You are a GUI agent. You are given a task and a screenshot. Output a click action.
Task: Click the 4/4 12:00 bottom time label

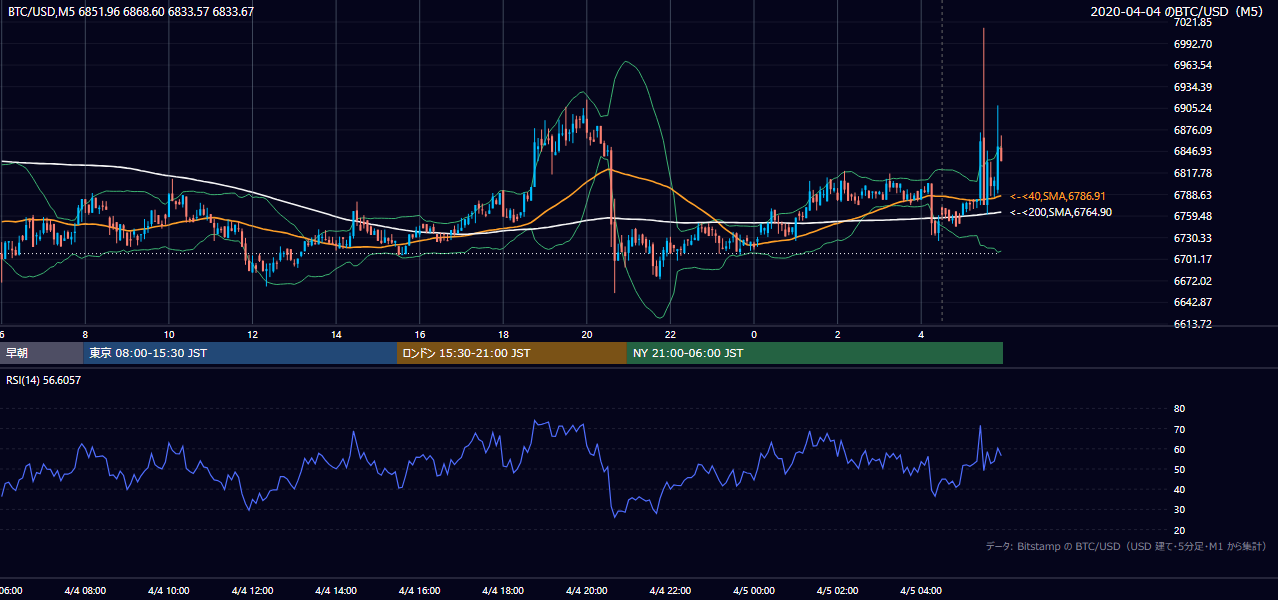click(252, 591)
